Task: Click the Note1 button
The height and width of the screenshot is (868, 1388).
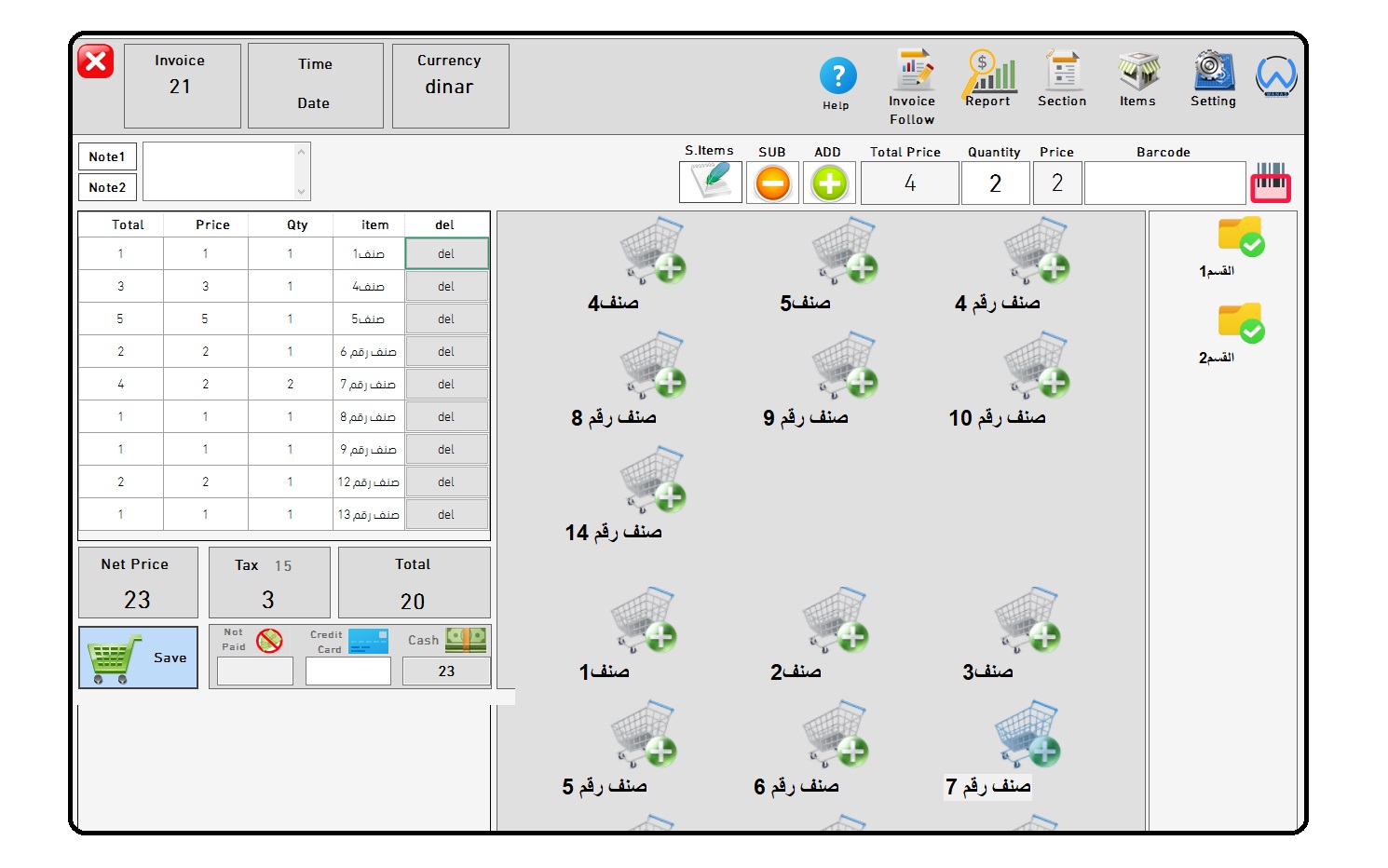Action: tap(106, 156)
